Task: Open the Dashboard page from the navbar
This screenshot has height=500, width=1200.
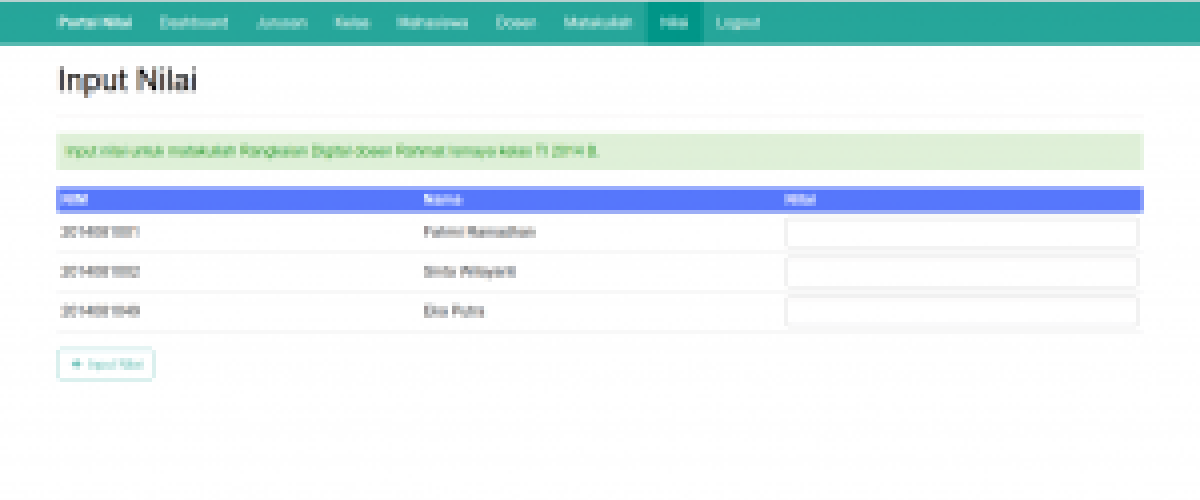Action: [194, 23]
